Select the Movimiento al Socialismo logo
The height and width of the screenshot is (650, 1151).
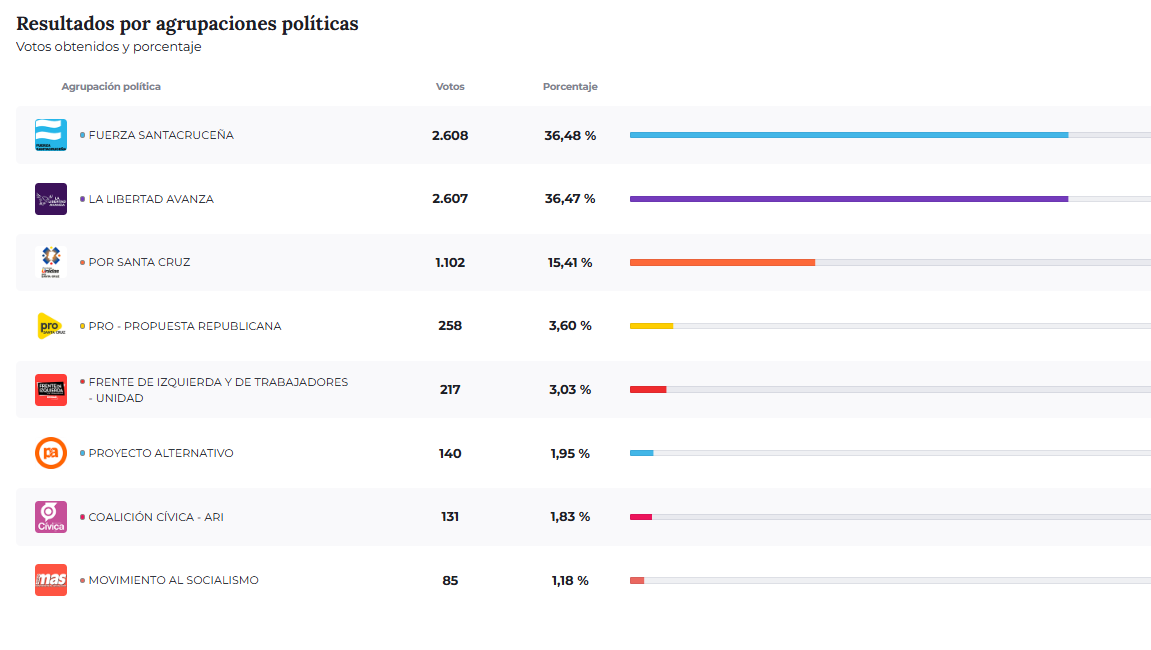50,579
